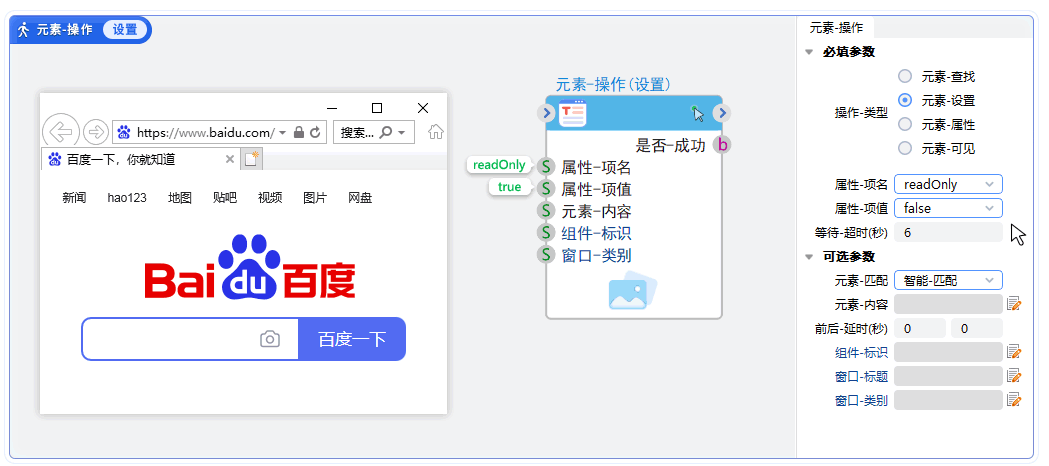Click the S port for 元素-内容
The image size is (1049, 466).
(546, 211)
